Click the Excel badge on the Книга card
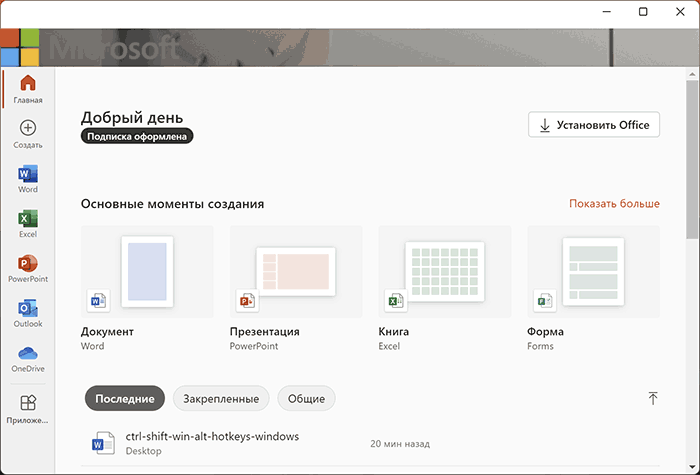Viewport: 700px width, 475px height. (x=396, y=300)
